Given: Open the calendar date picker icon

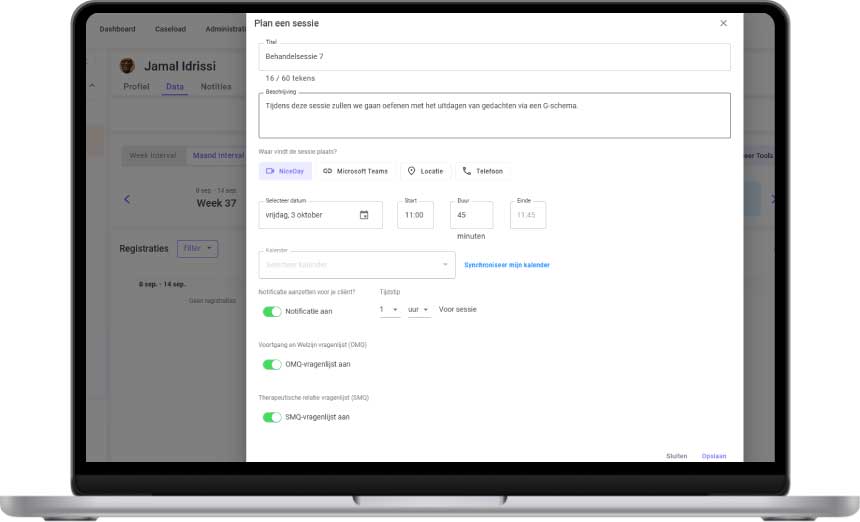Looking at the screenshot, I should tap(364, 215).
